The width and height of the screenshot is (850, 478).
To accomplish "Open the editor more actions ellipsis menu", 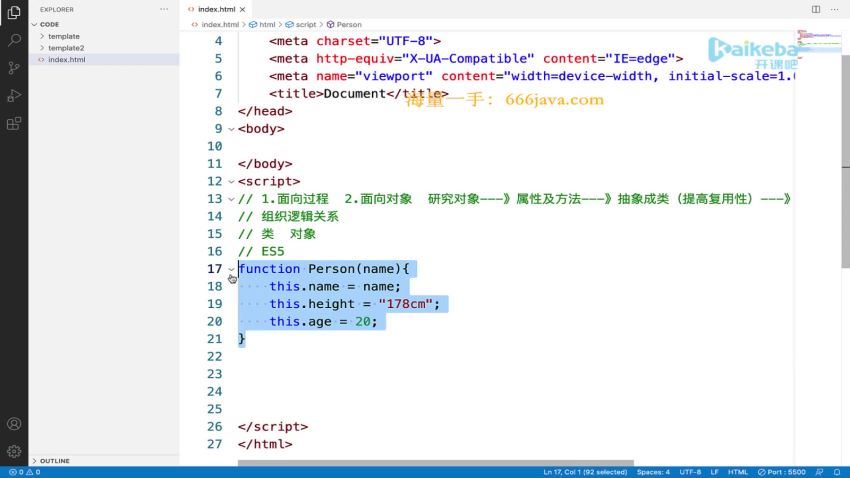I will 834,9.
